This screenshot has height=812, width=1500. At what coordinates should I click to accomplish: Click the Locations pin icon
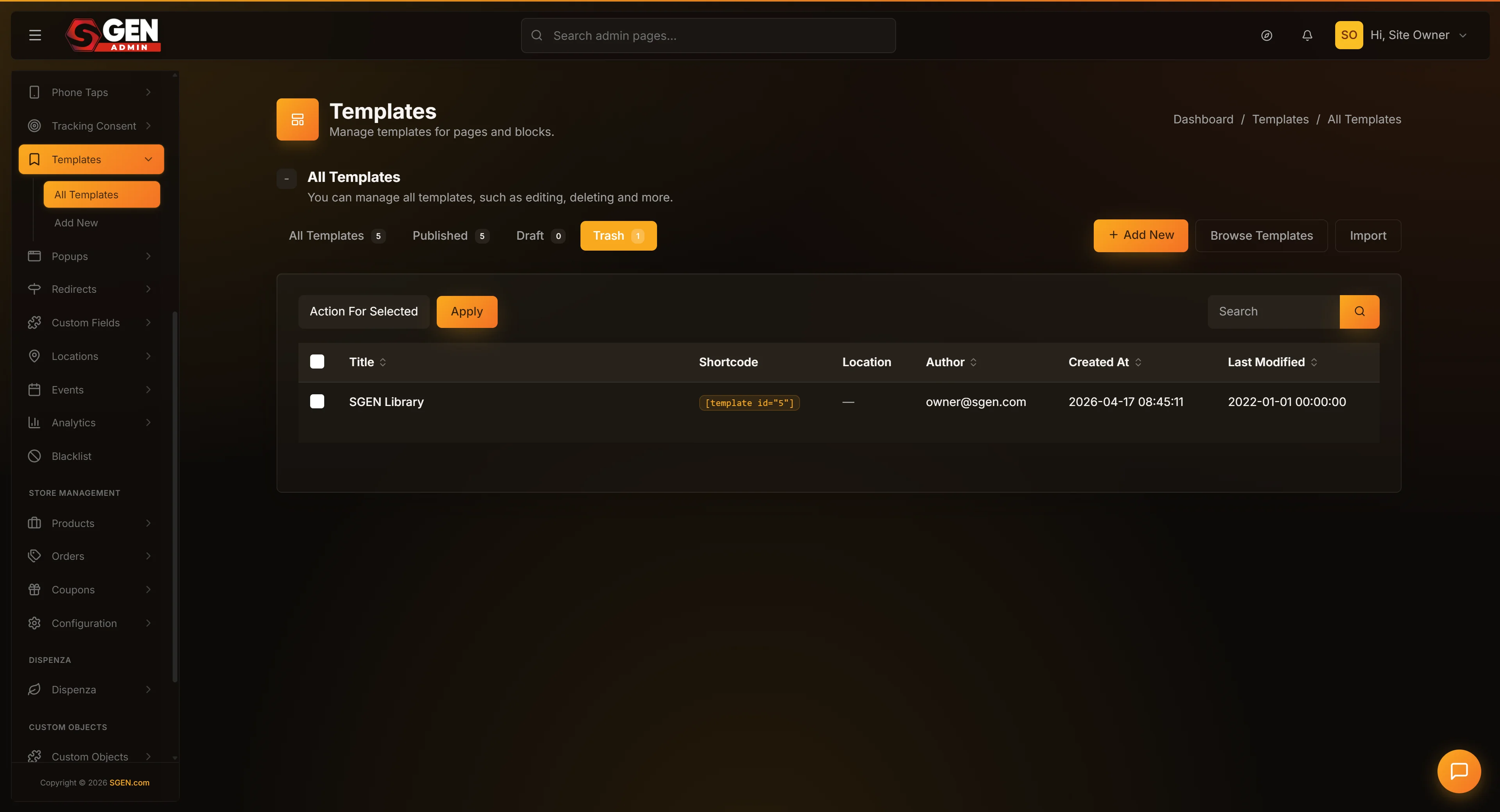34,356
